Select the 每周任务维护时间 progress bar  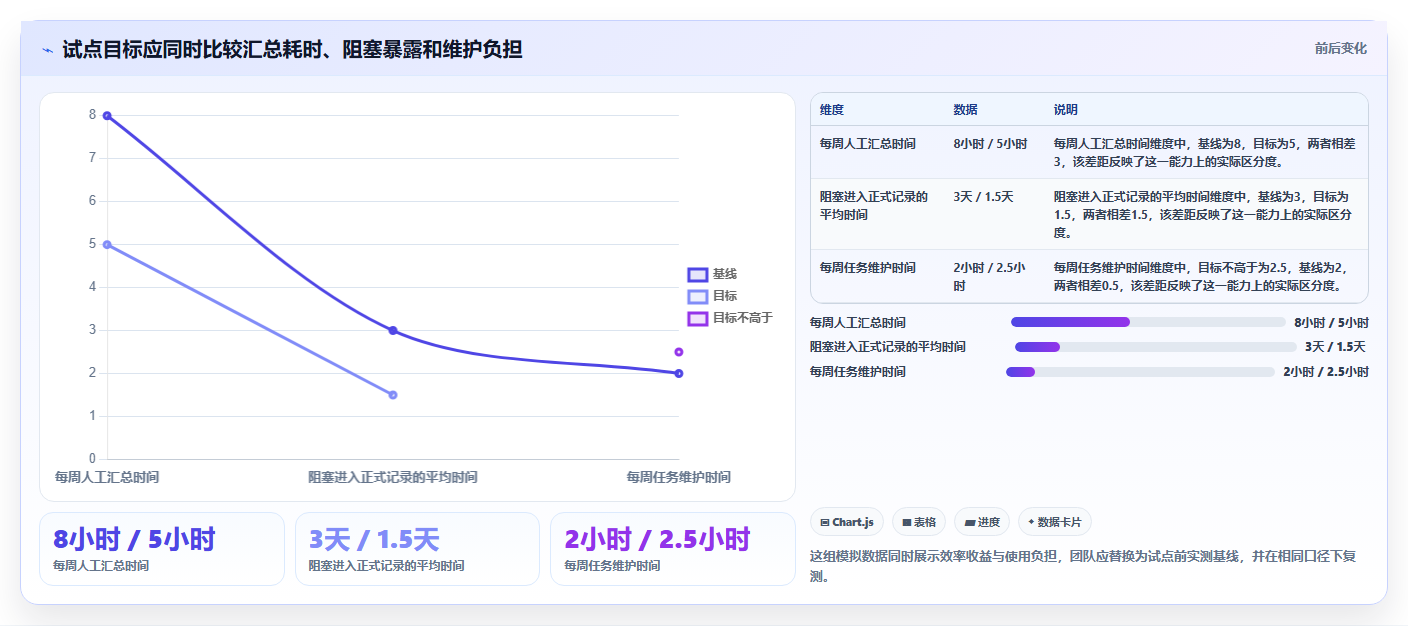[1140, 372]
